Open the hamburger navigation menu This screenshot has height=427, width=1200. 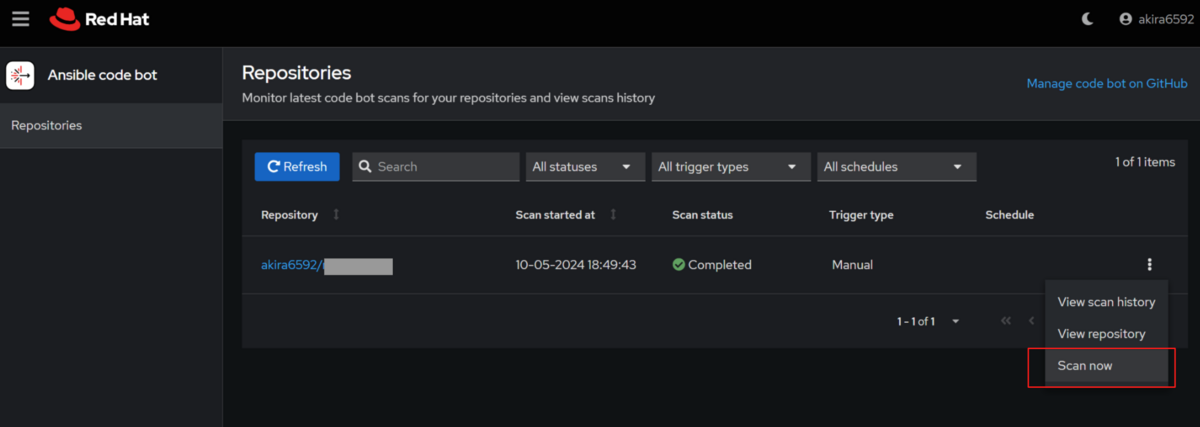21,19
